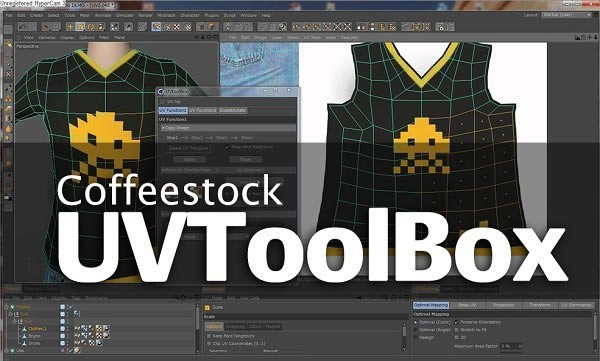600x361 pixels.
Task: Open the MoGraph menu
Action: click(x=166, y=16)
